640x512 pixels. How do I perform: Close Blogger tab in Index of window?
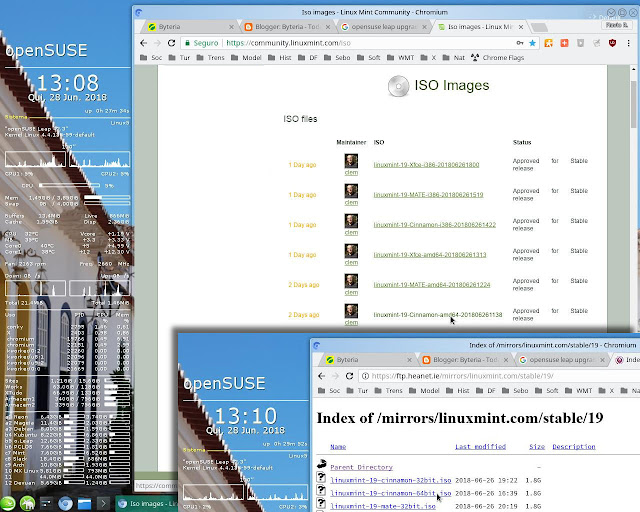pyautogui.click(x=506, y=360)
